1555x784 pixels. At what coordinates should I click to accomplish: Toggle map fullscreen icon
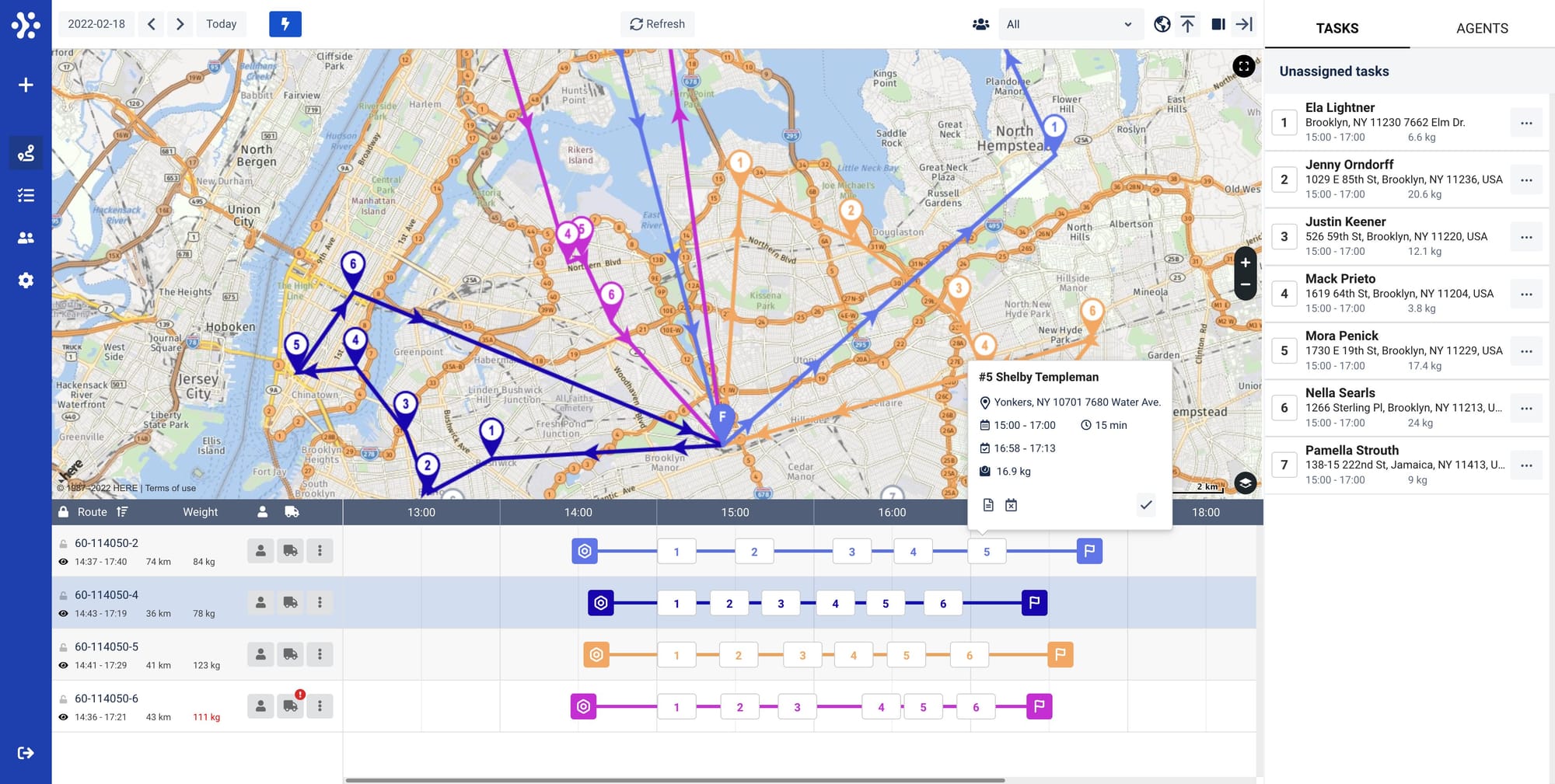pos(1244,66)
